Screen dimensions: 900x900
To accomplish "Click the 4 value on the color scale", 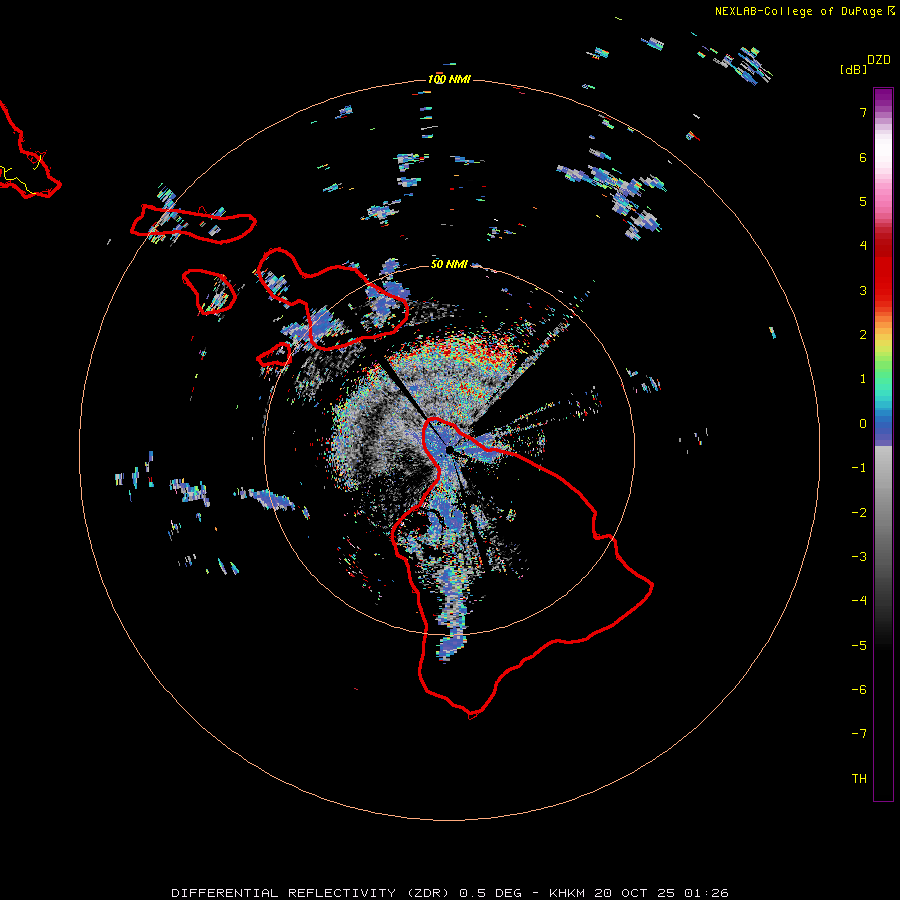I will [x=863, y=246].
